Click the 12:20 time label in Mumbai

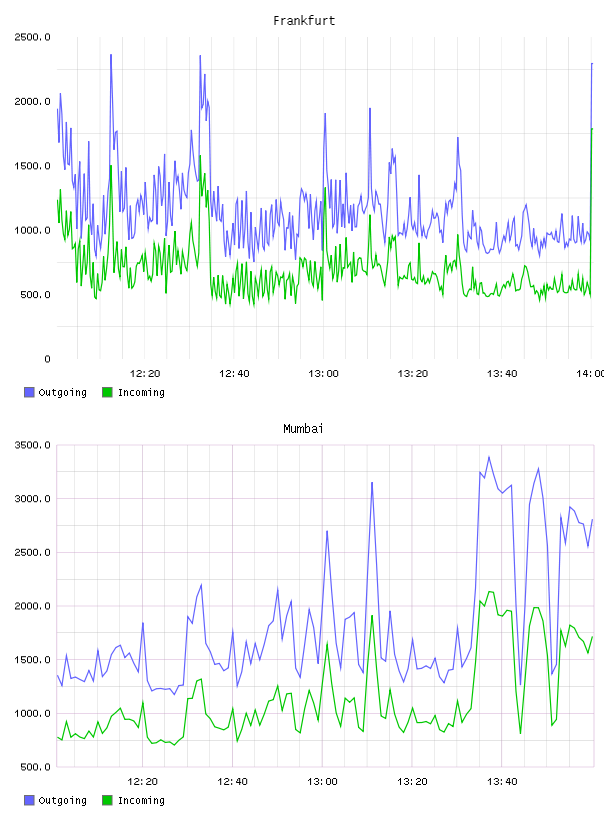(143, 782)
